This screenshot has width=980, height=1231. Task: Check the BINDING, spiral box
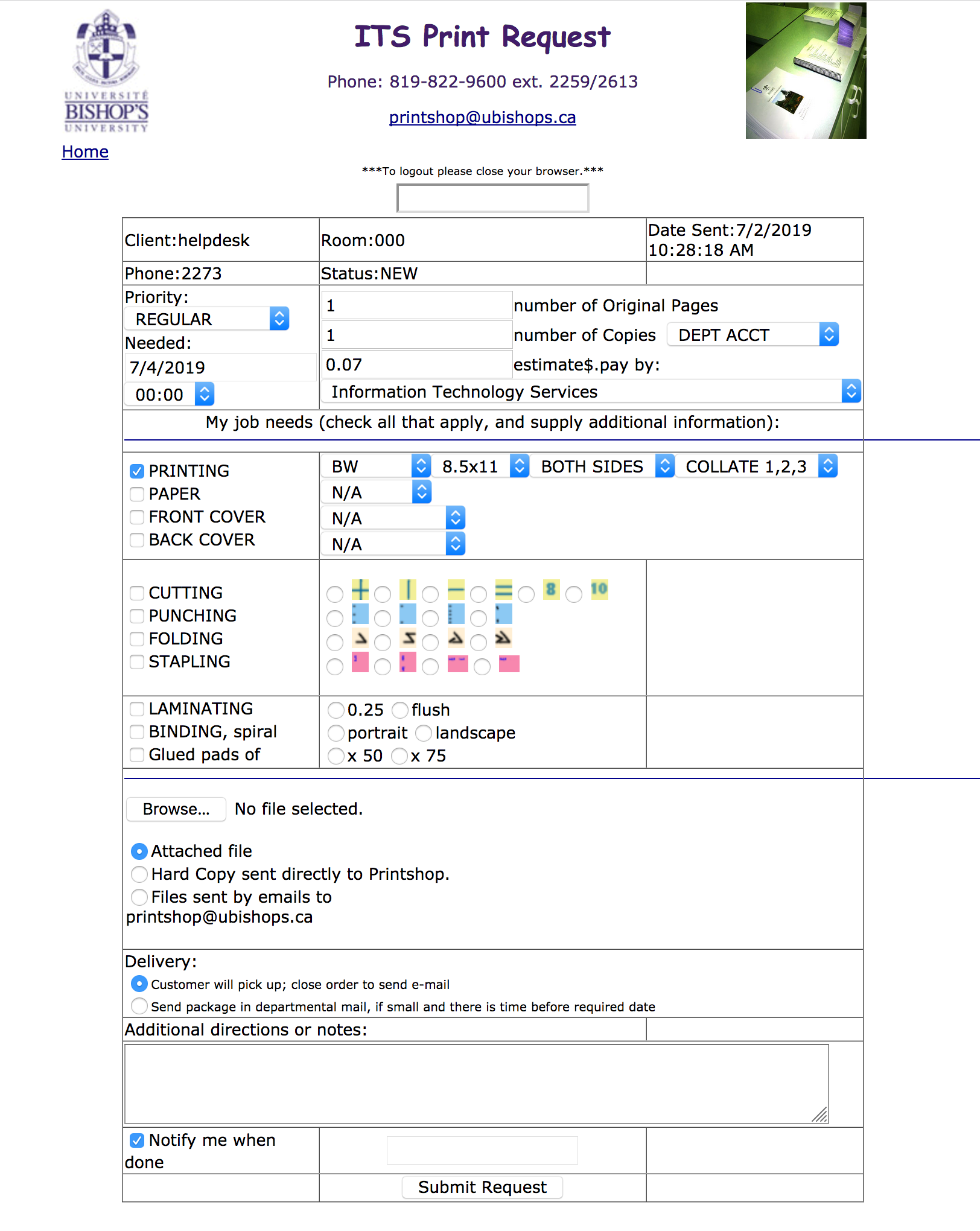137,732
